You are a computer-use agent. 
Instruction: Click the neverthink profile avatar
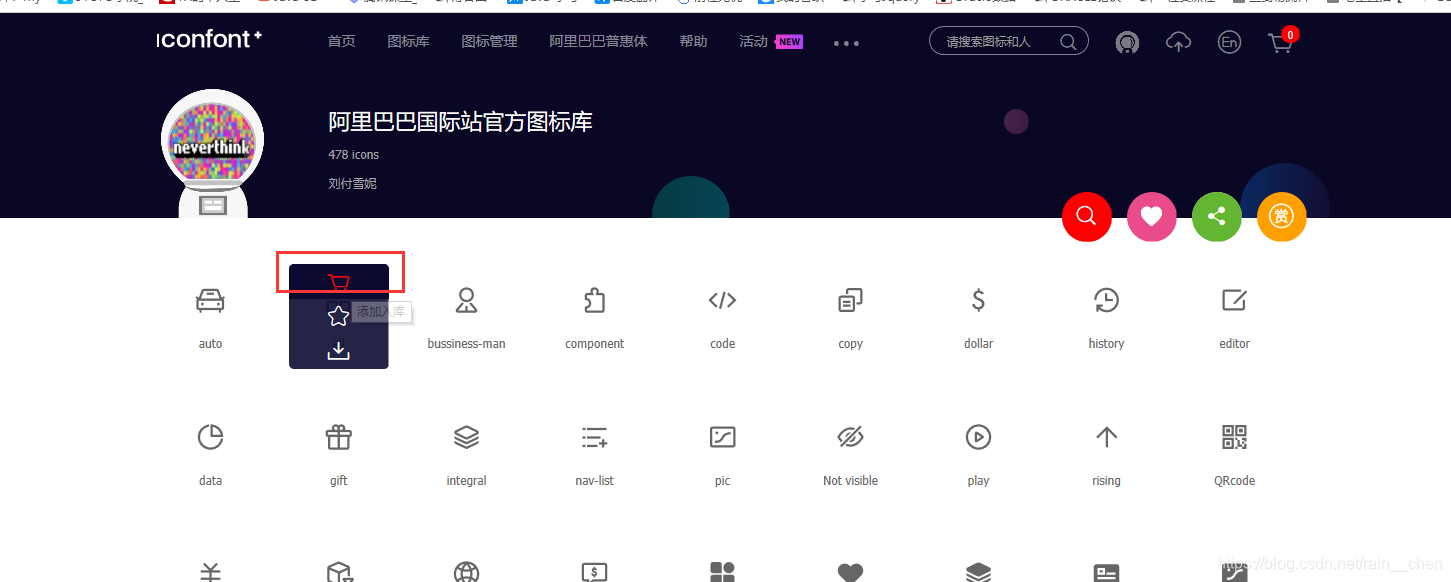(x=212, y=141)
